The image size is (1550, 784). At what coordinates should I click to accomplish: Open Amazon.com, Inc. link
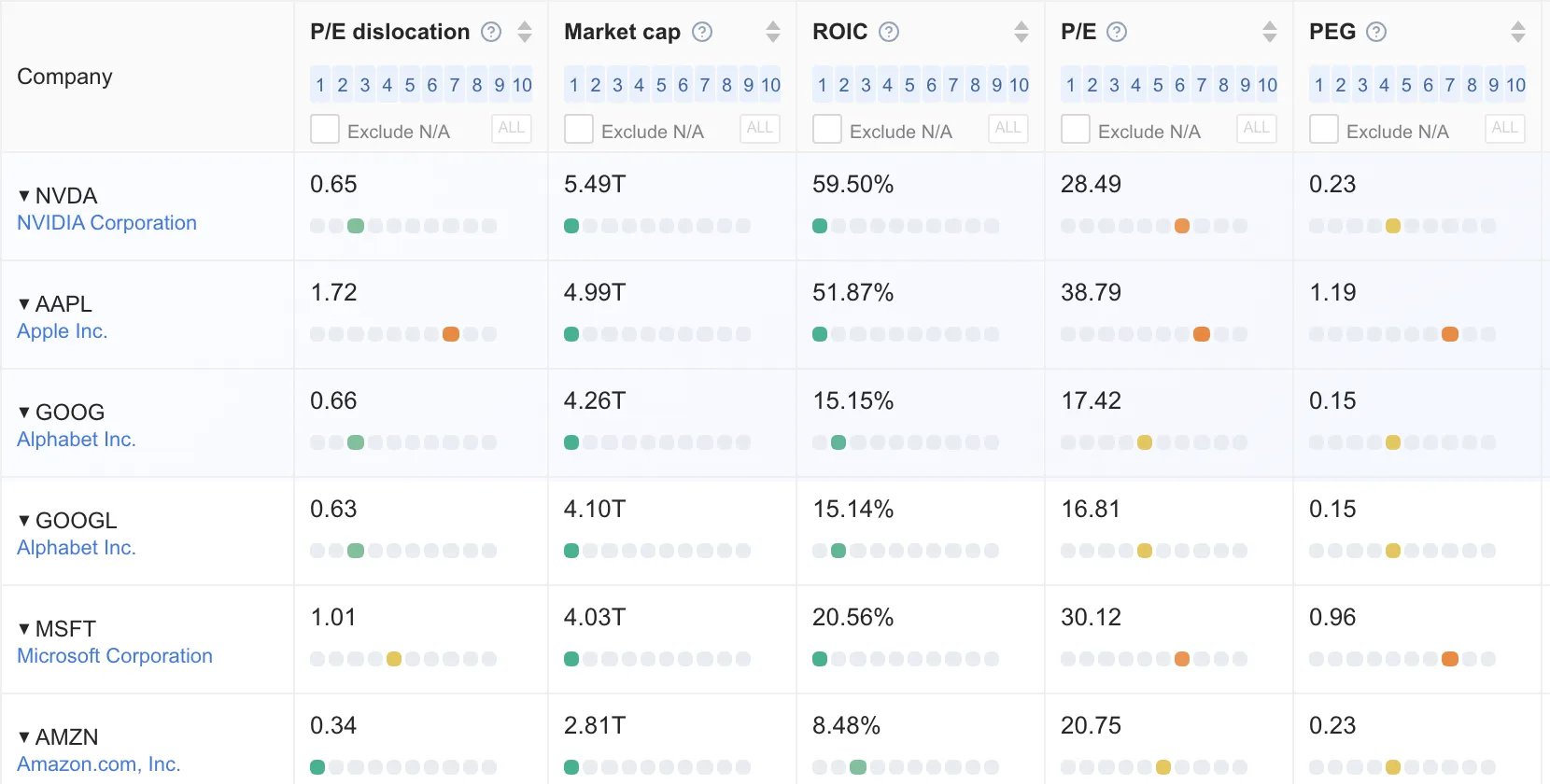pos(99,764)
